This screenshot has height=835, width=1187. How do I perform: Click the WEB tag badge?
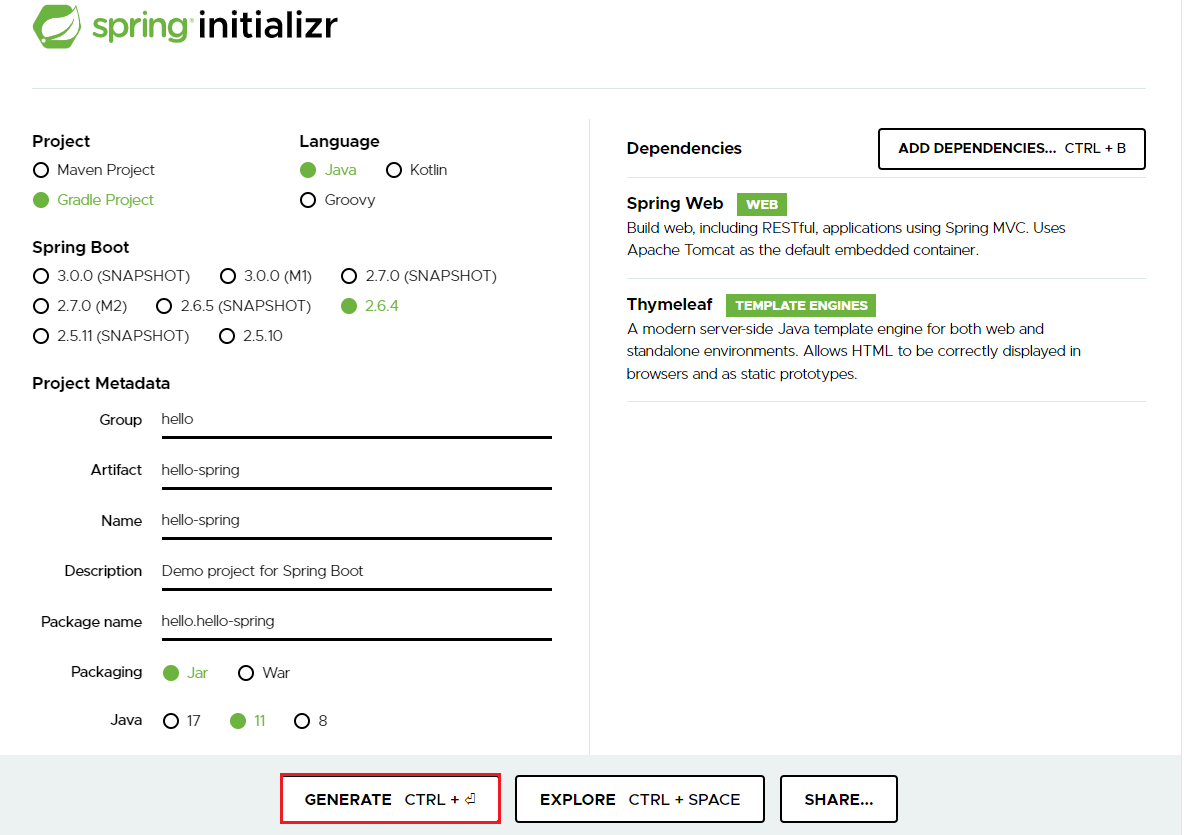[762, 204]
